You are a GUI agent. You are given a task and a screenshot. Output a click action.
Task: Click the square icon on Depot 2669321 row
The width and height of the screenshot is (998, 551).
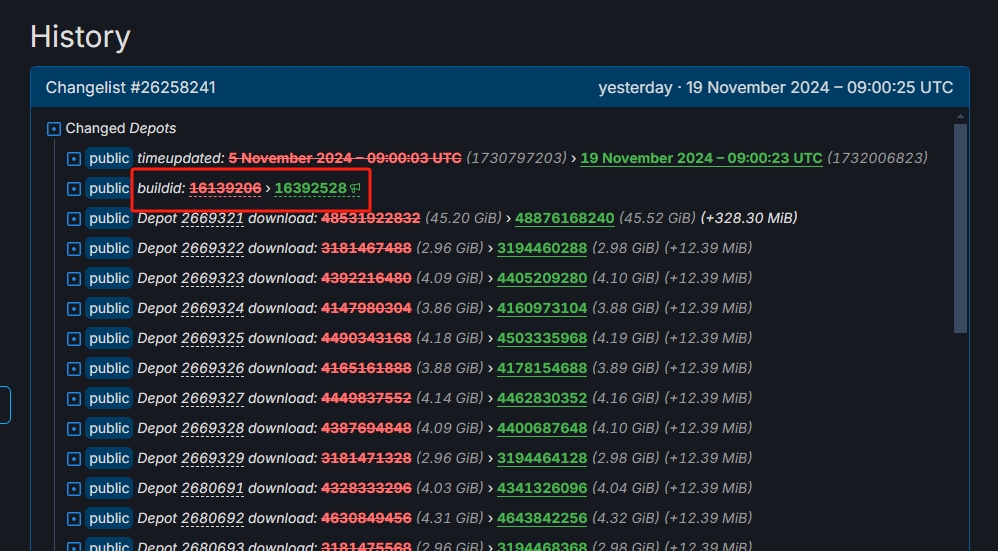(x=73, y=219)
